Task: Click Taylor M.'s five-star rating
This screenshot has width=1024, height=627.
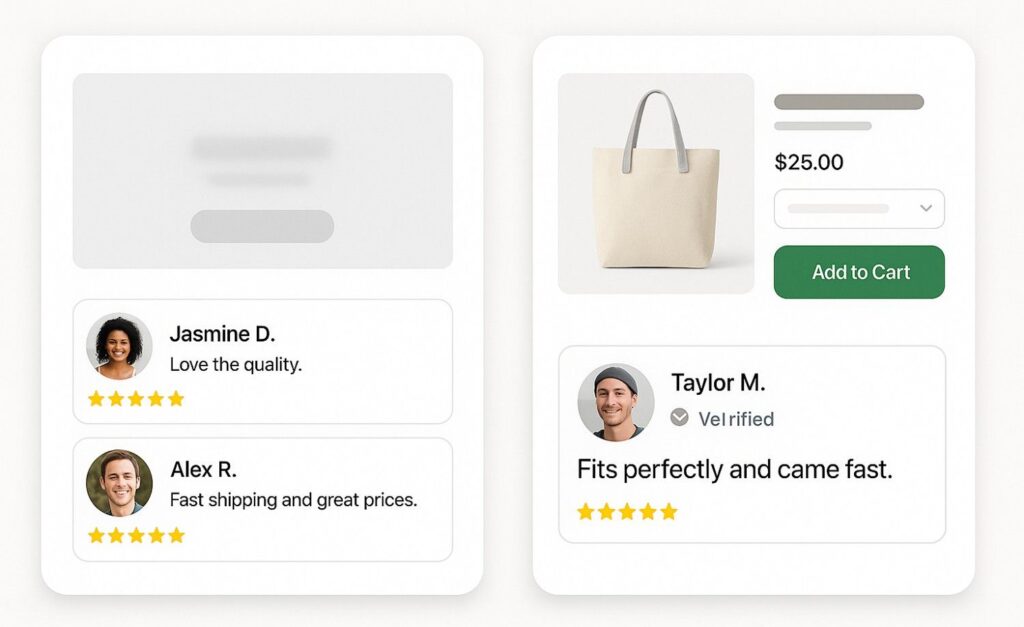Action: (x=627, y=512)
